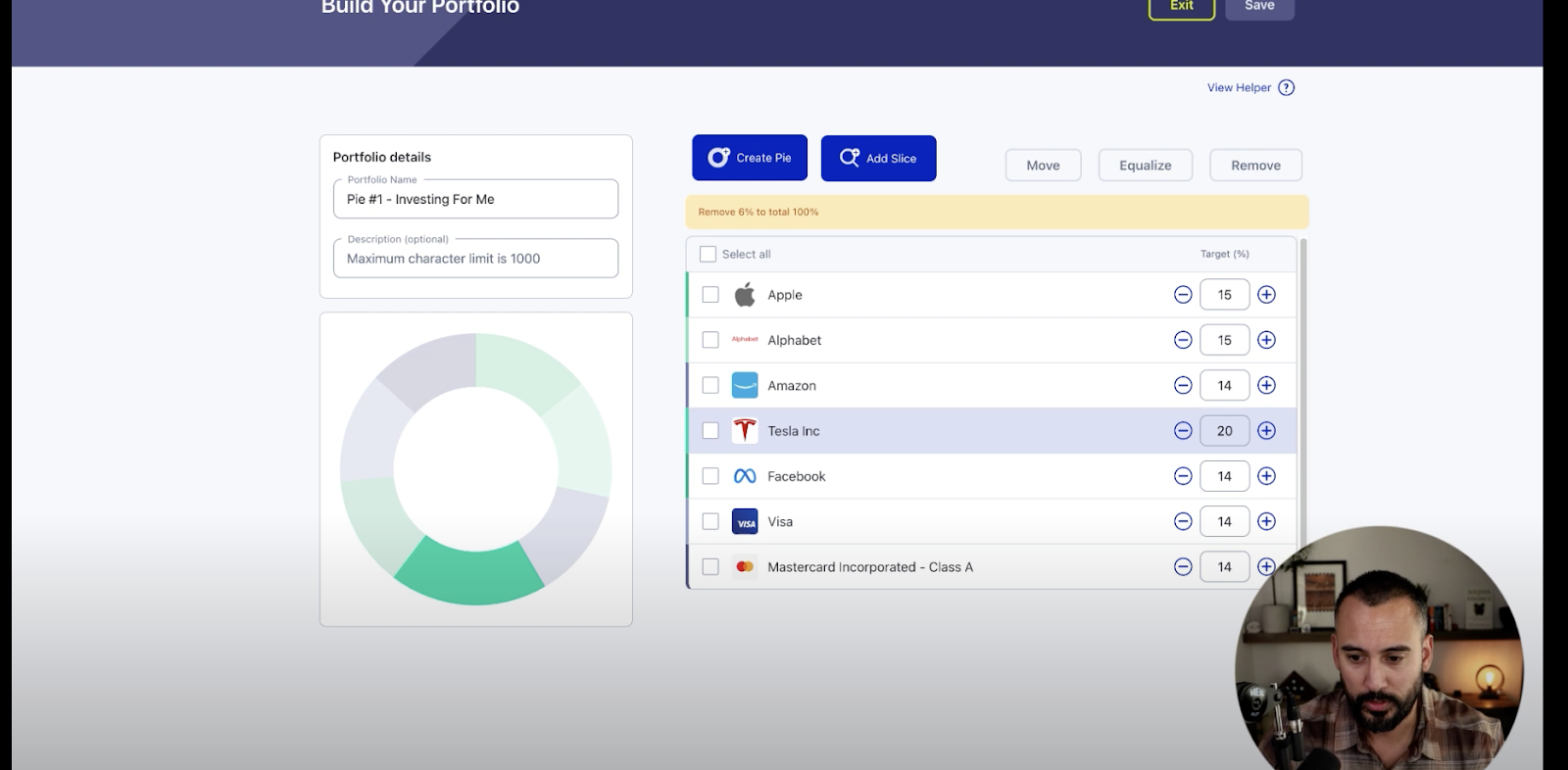Image resolution: width=1568 pixels, height=770 pixels.
Task: Click the plus icon for Apple
Action: tap(1266, 295)
